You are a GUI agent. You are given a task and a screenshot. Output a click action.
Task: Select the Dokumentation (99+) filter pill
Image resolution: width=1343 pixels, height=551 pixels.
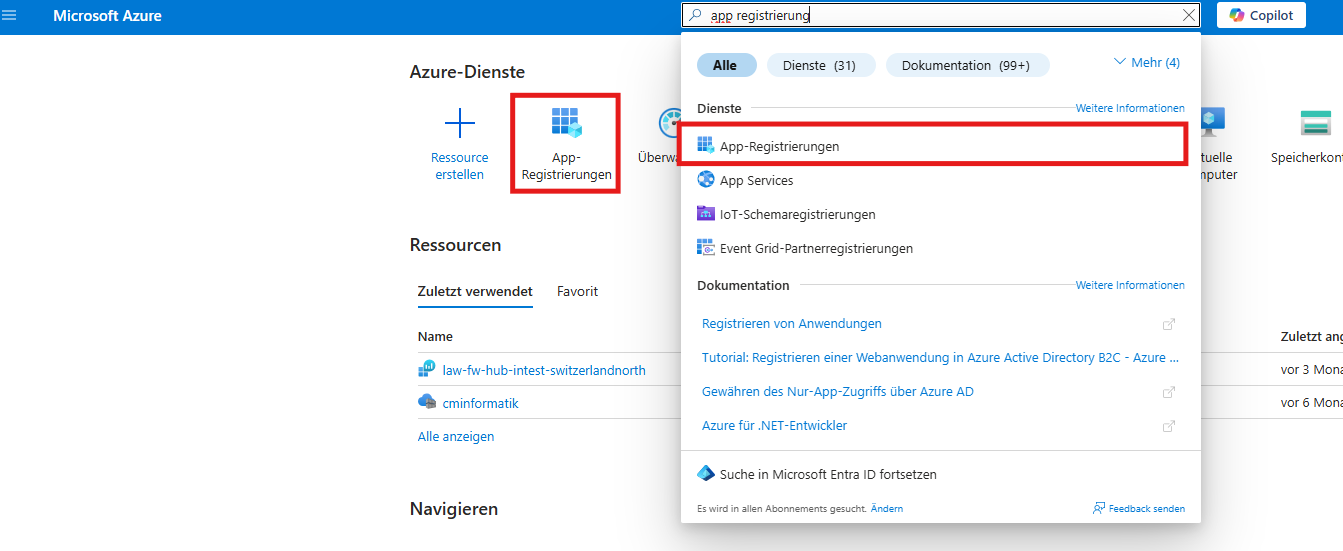pyautogui.click(x=967, y=65)
